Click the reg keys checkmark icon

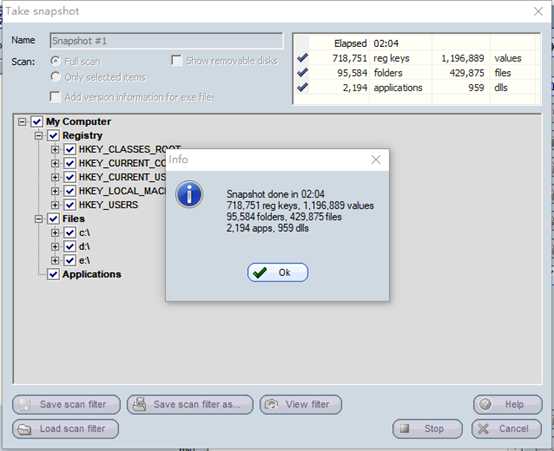click(302, 58)
